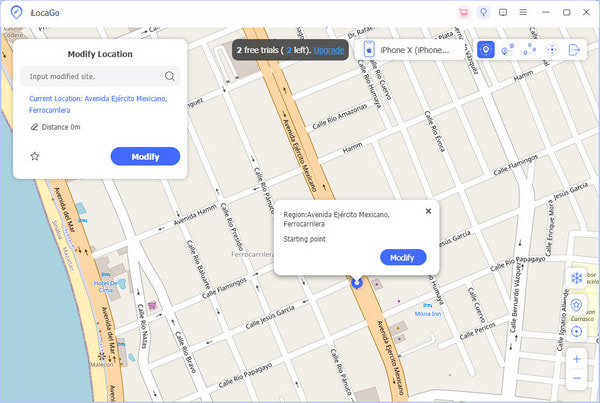This screenshot has height=403, width=600.
Task: Close the Region info popup
Action: (428, 211)
